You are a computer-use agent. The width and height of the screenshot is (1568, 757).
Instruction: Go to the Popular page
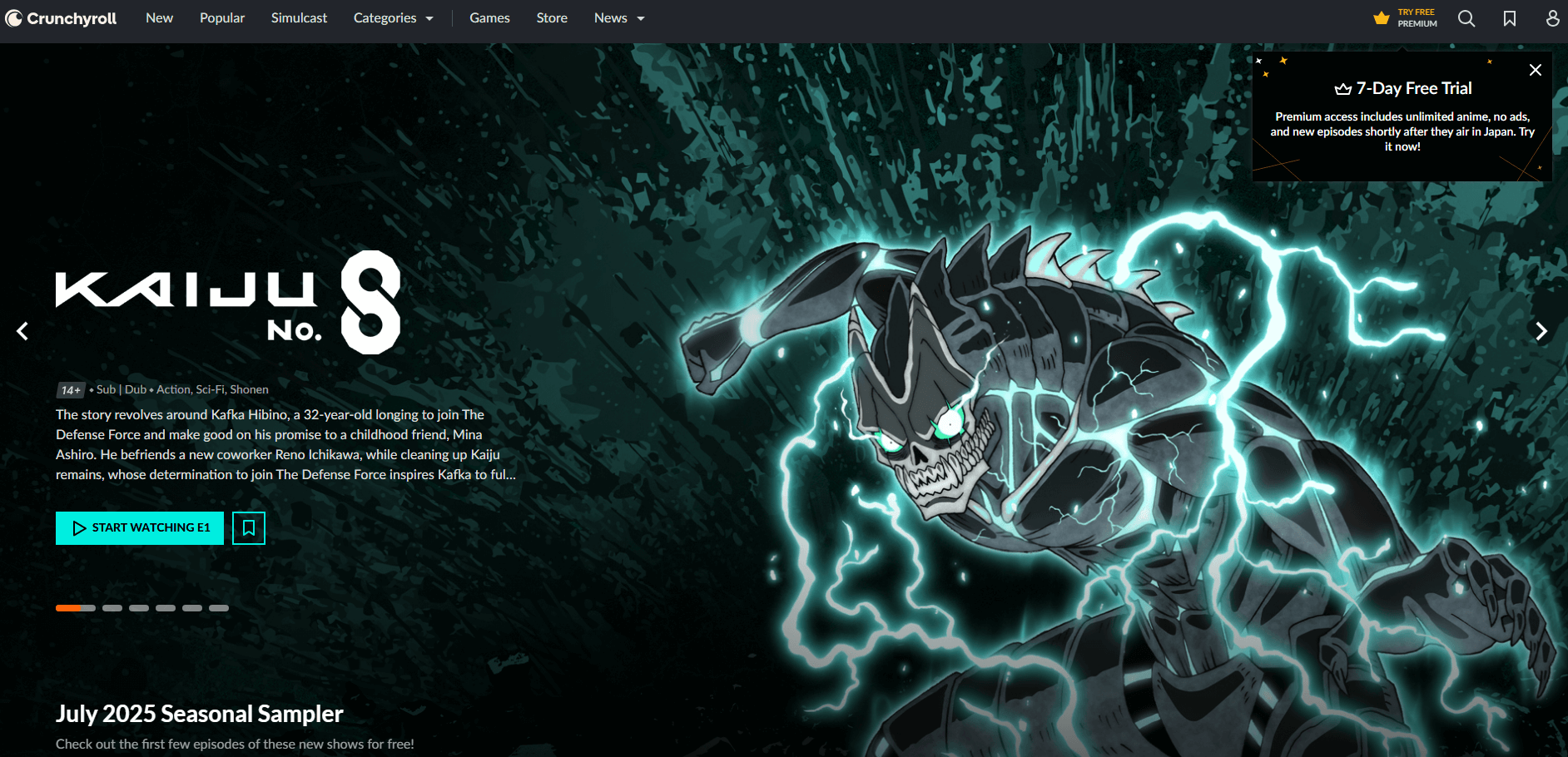[x=222, y=18]
